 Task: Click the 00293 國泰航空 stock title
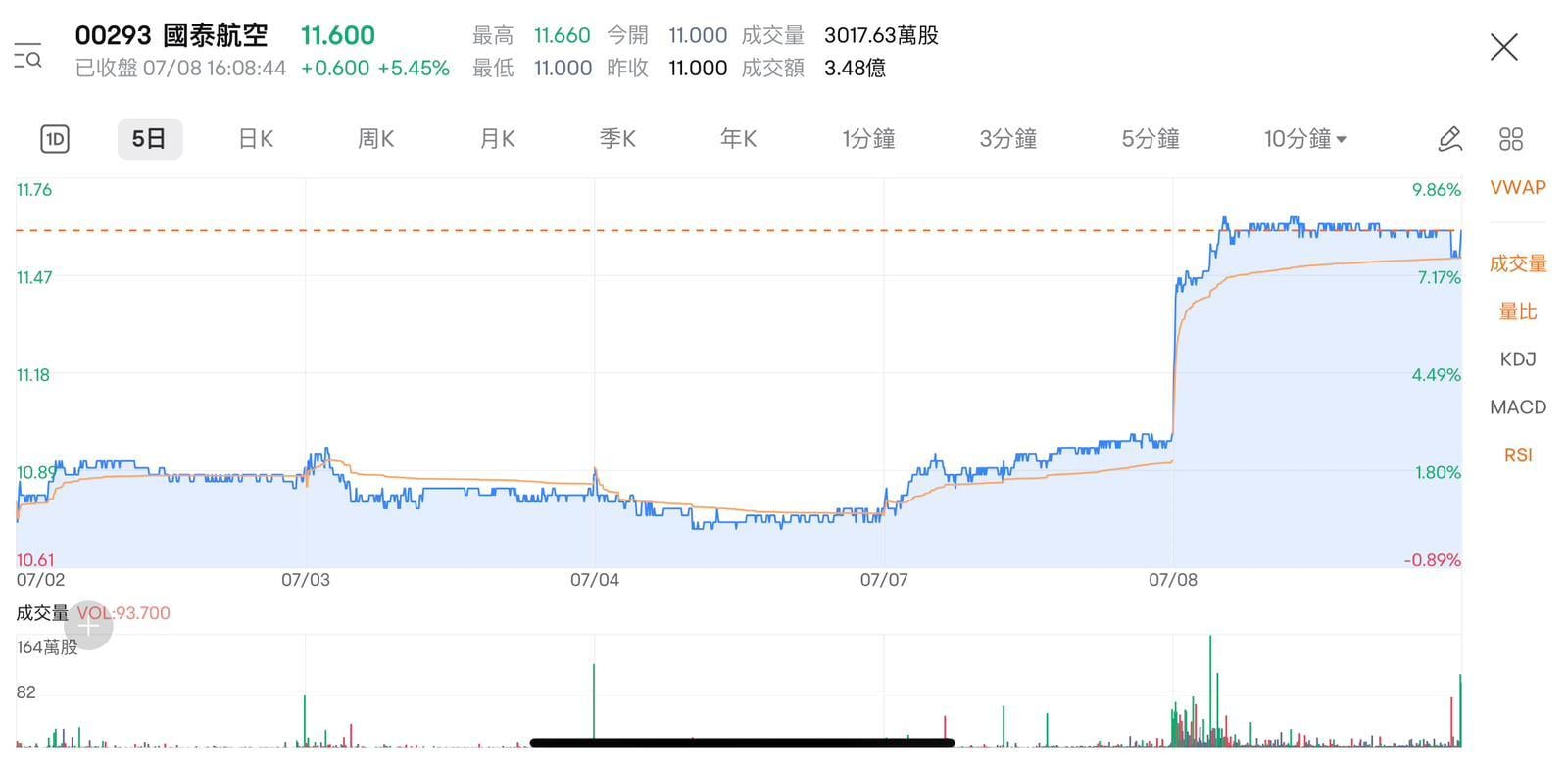coord(171,36)
